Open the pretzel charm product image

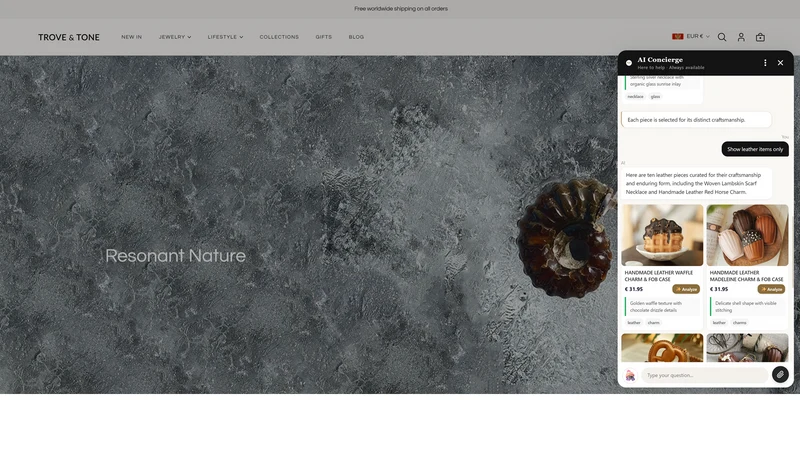click(x=662, y=348)
